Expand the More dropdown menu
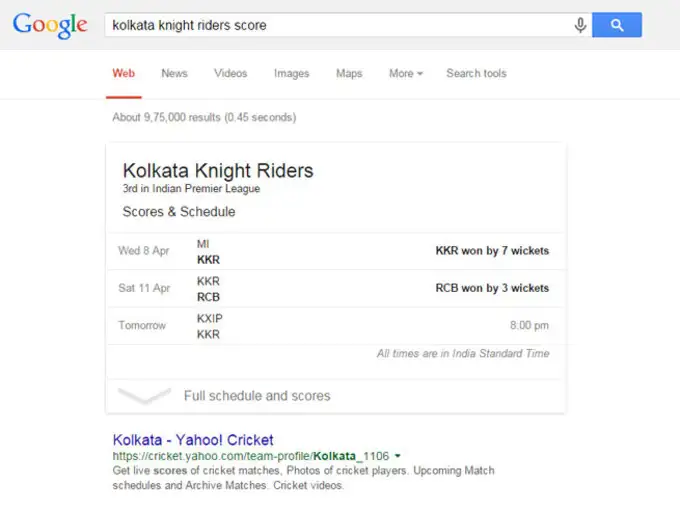The width and height of the screenshot is (680, 509). tap(405, 73)
